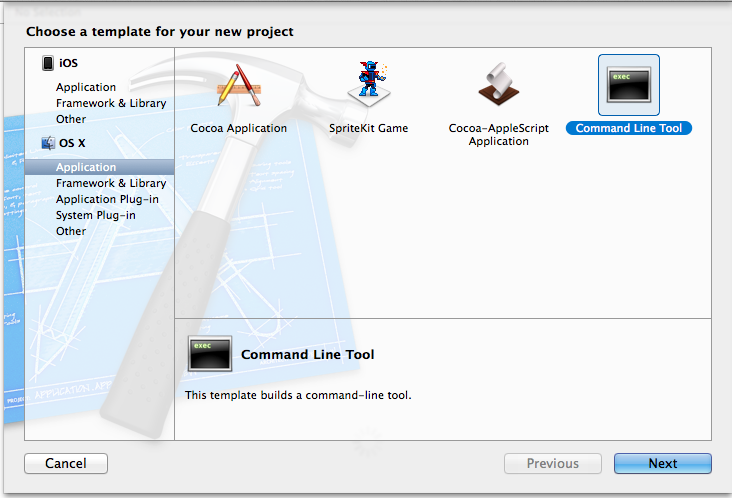Click the Cancel button
The width and height of the screenshot is (732, 498).
(x=66, y=463)
